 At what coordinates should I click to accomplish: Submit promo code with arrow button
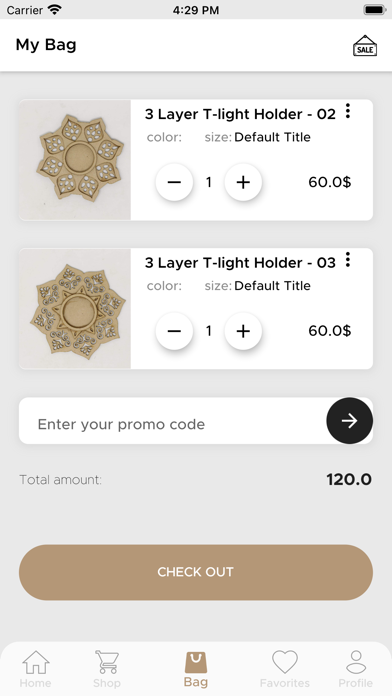[349, 420]
